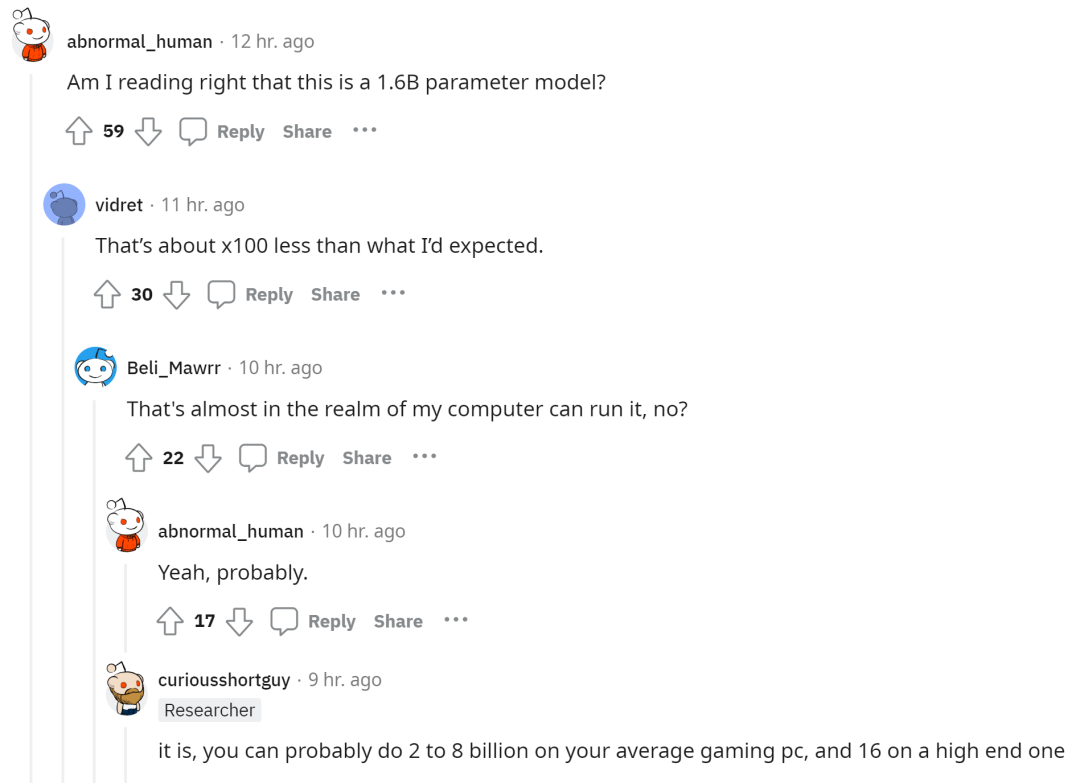The height and width of the screenshot is (783, 1080).
Task: Share the 'Yeah, probably.' comment
Action: pos(398,621)
